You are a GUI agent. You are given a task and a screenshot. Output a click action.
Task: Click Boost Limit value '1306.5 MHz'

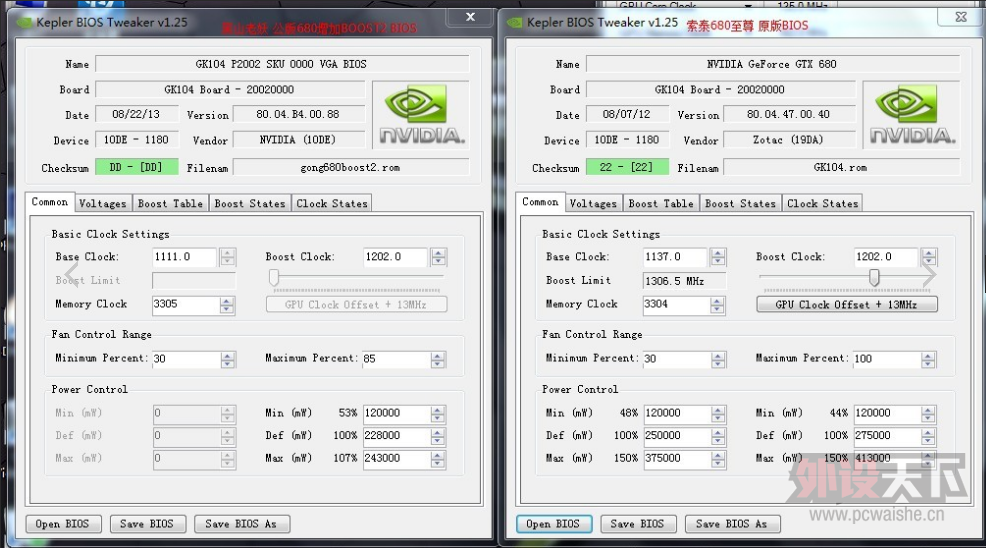(x=684, y=281)
